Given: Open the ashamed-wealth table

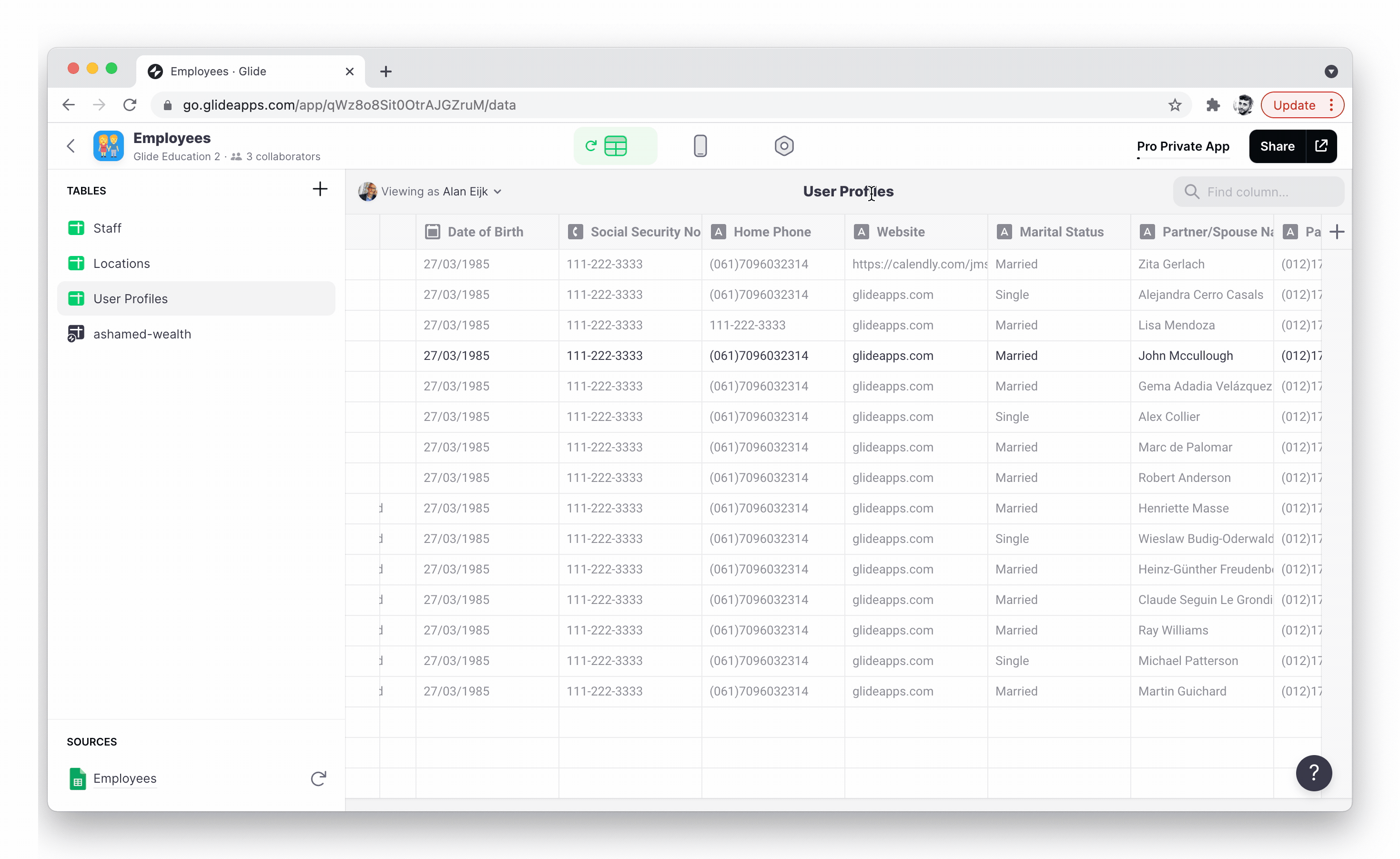Looking at the screenshot, I should pyautogui.click(x=142, y=334).
